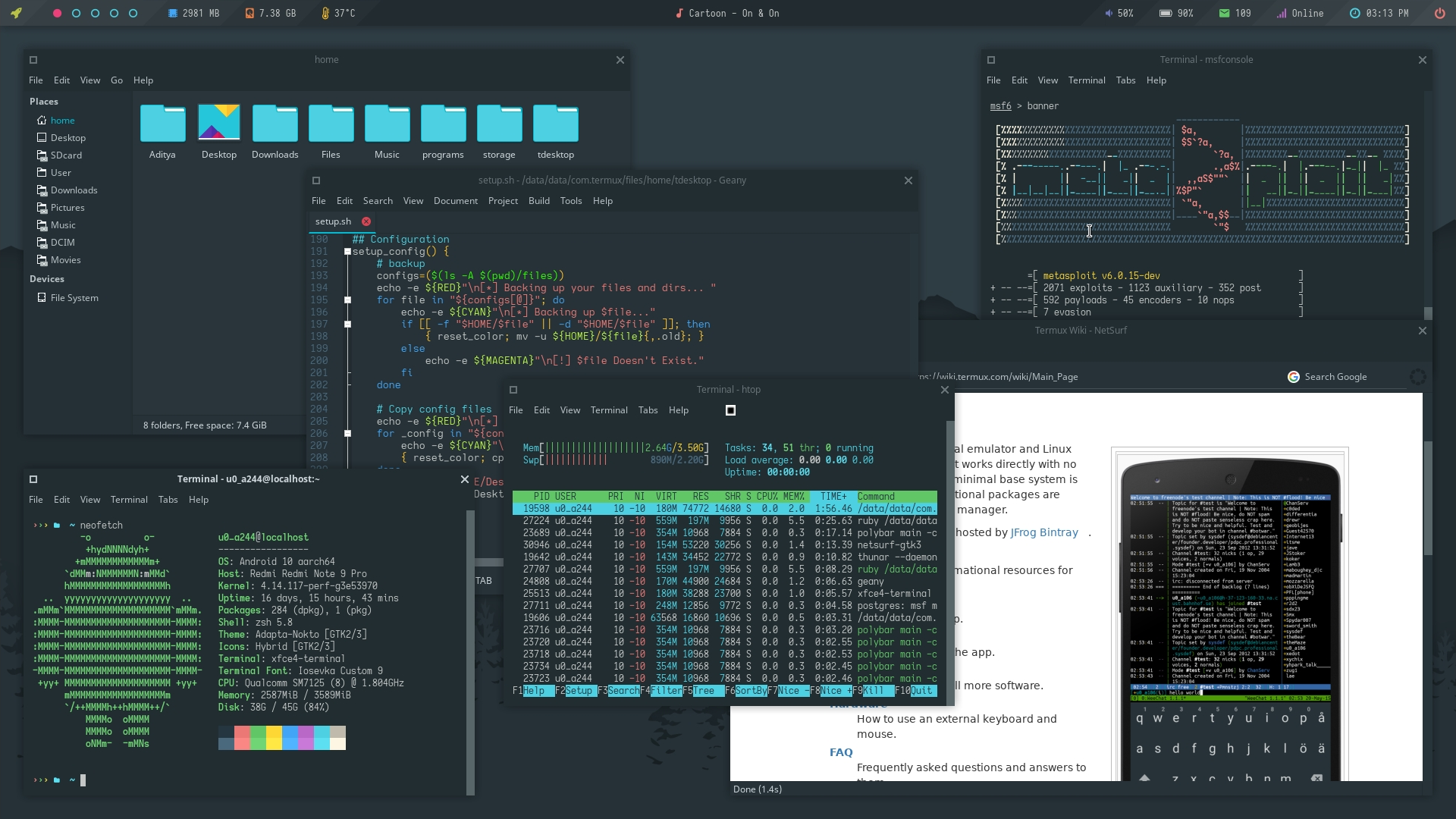Open the Aditya folder icon

click(x=162, y=124)
